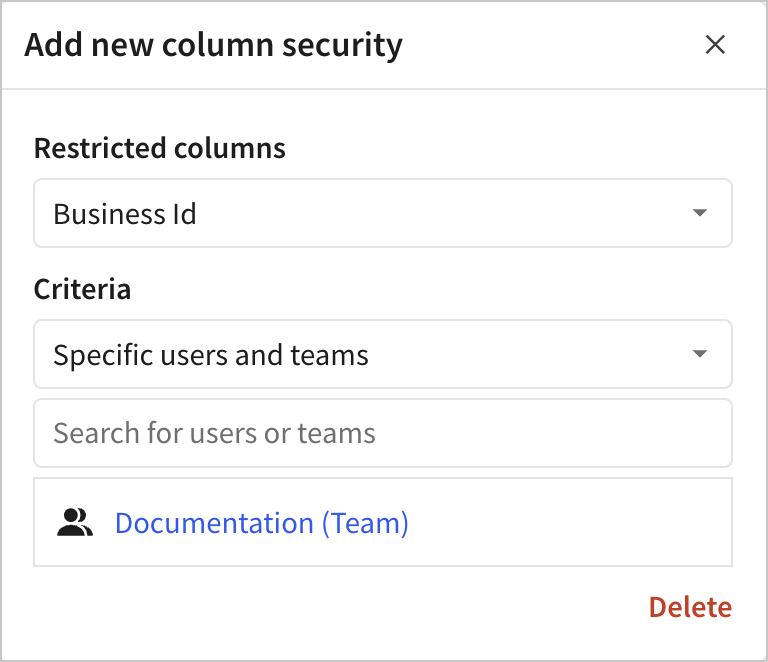Click the Restricted columns label
Image resolution: width=768 pixels, height=662 pixels.
[160, 149]
